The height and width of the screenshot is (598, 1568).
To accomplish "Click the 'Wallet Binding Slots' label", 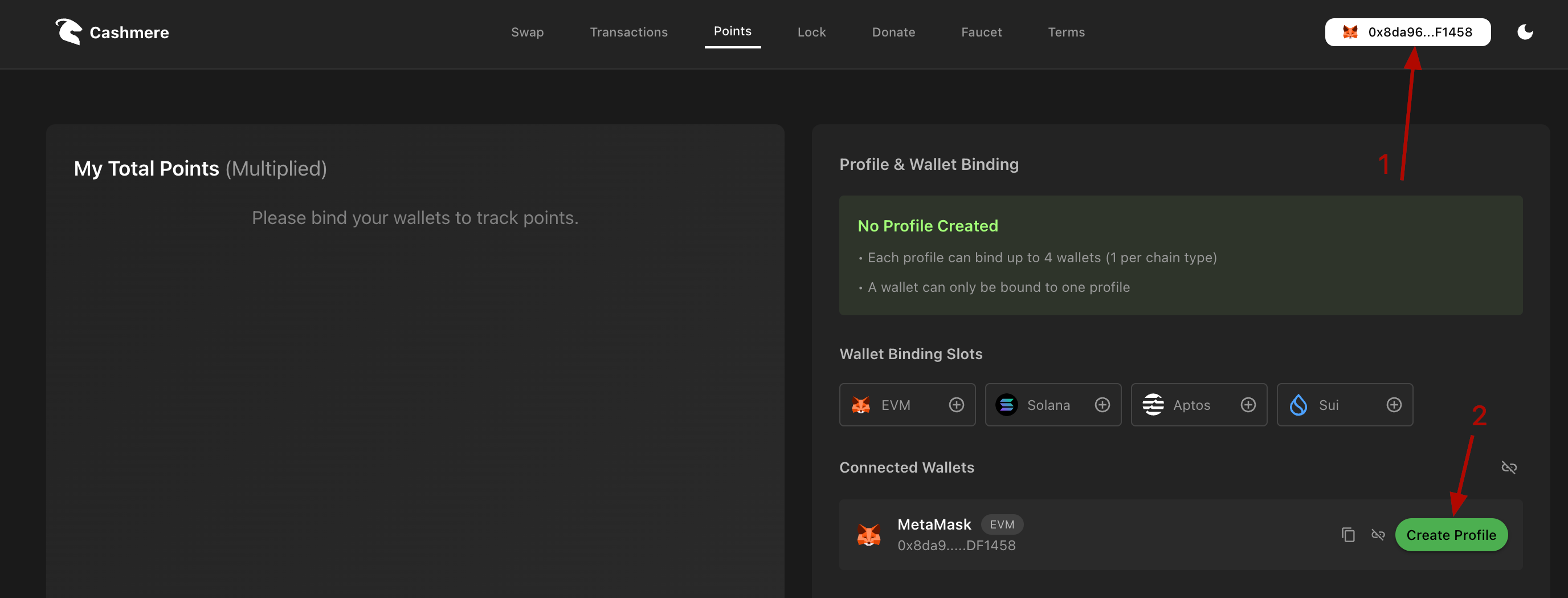I will 910,354.
